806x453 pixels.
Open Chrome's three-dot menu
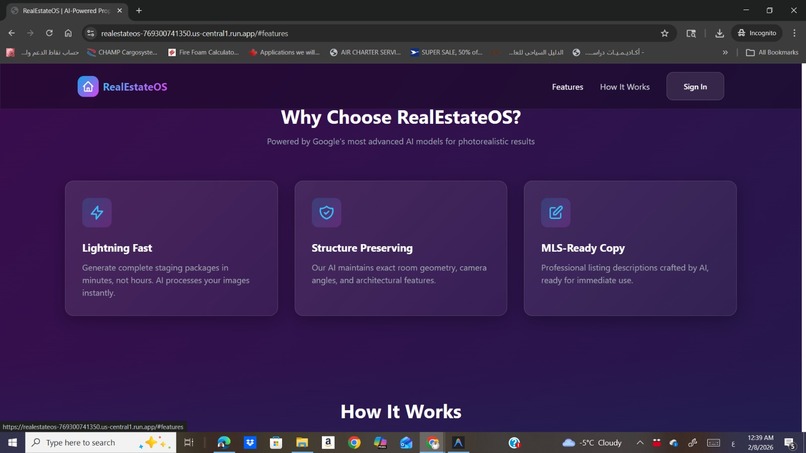794,33
